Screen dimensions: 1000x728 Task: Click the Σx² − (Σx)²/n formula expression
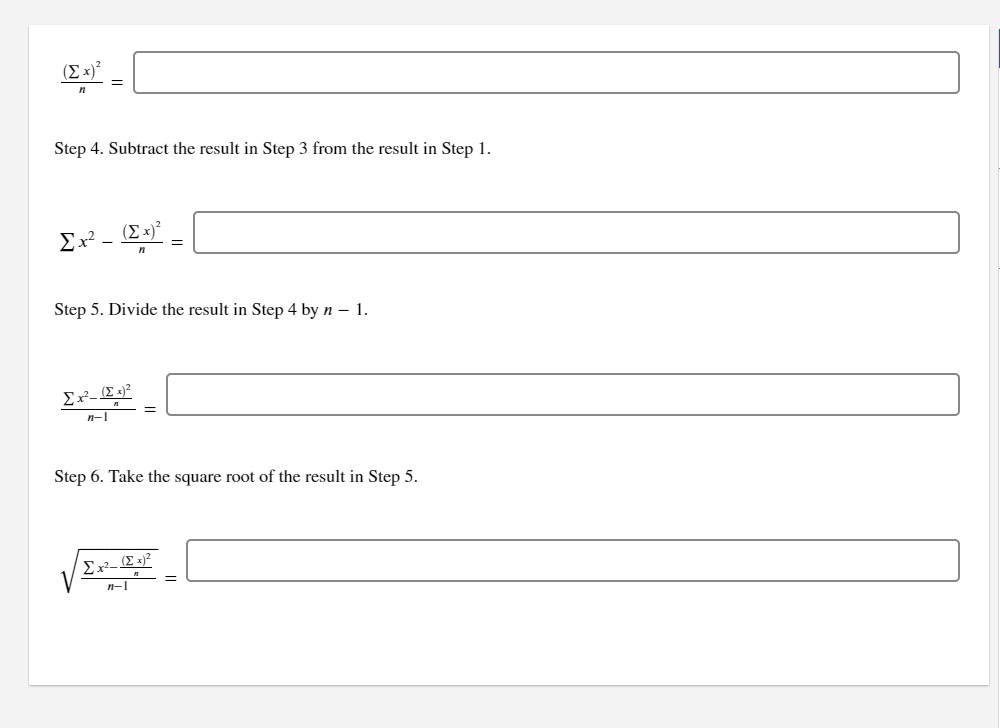point(110,237)
